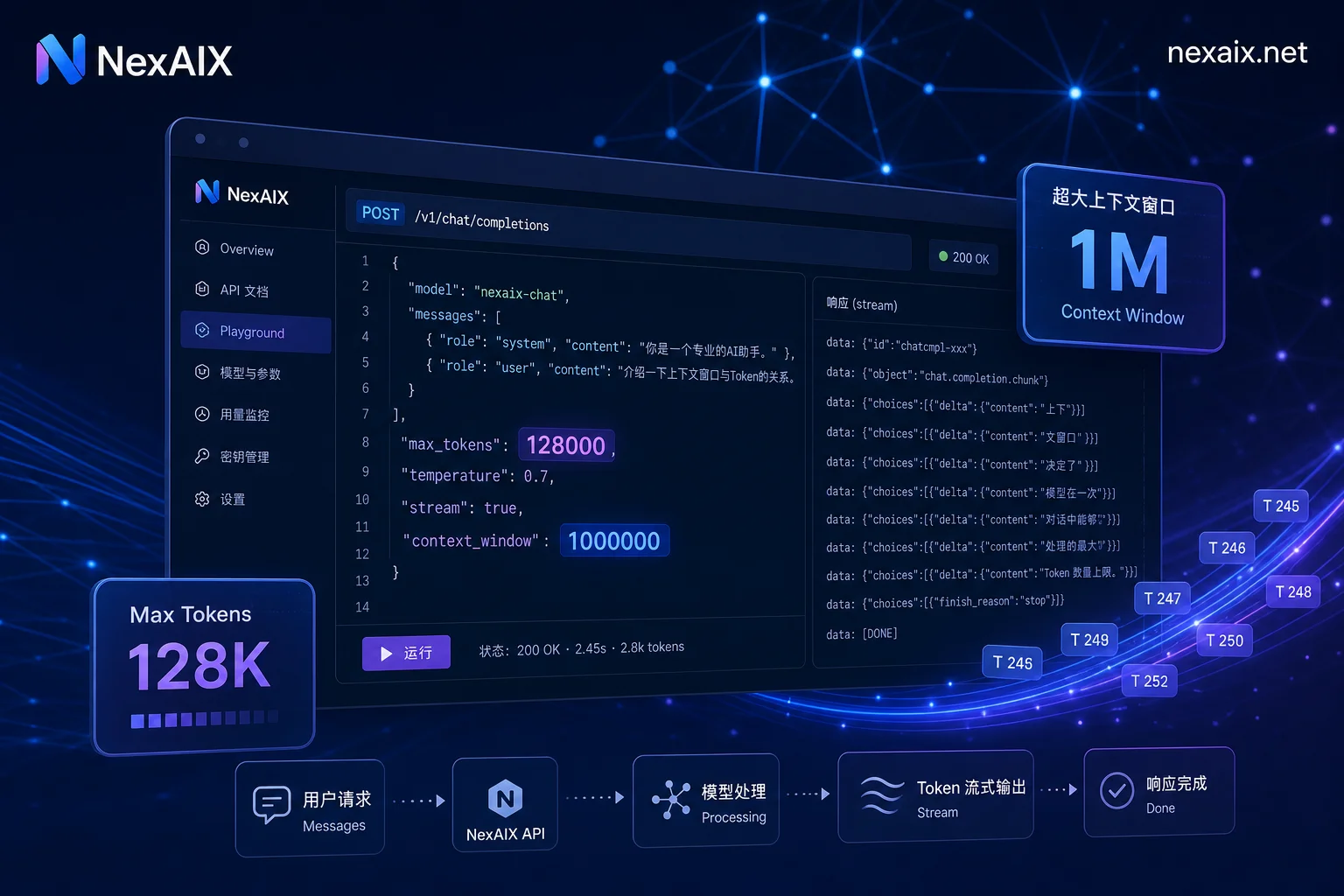Click the 模型与参数 sidebar icon
The image size is (1344, 896).
point(202,372)
